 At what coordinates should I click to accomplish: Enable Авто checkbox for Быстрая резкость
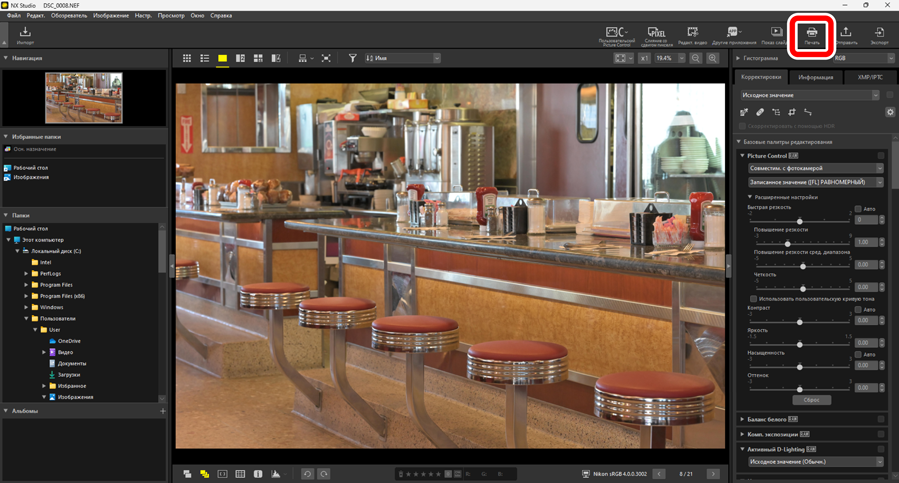pos(858,209)
